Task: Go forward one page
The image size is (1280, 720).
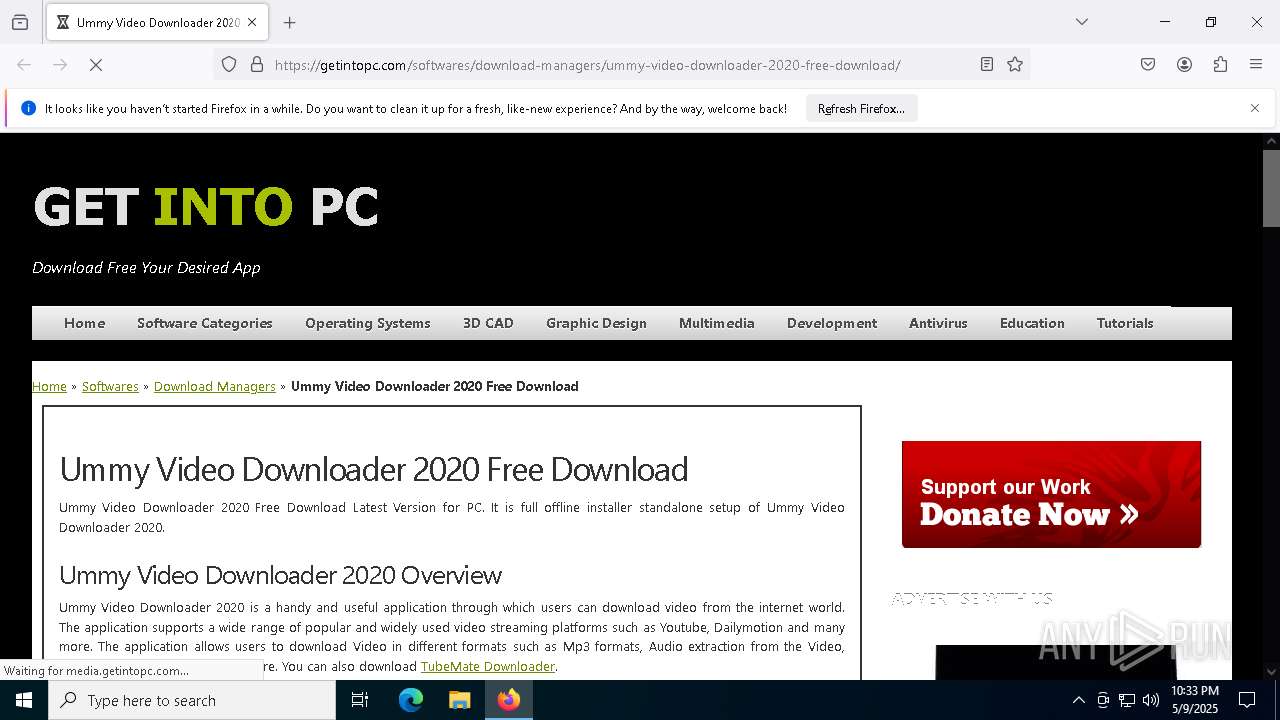Action: (x=60, y=65)
